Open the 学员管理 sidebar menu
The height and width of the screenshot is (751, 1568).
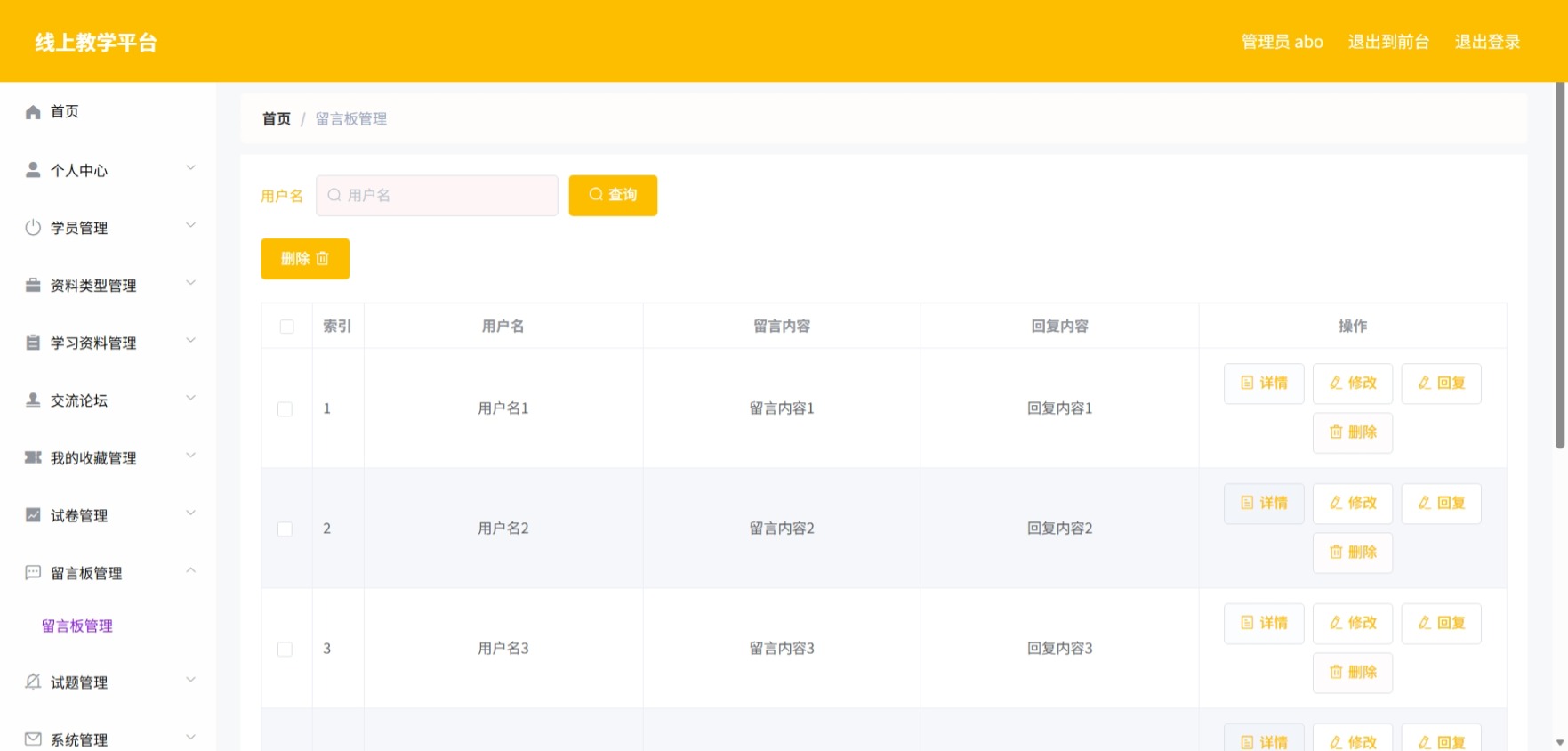(108, 228)
